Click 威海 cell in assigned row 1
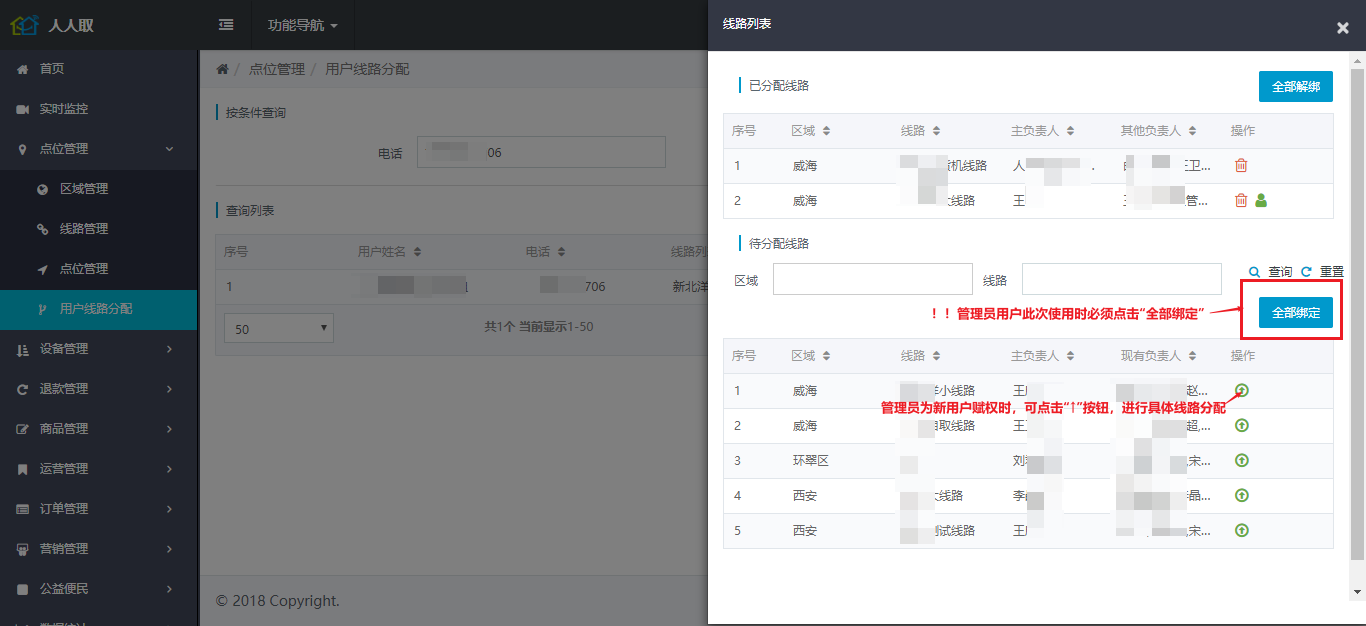1366x626 pixels. click(x=805, y=166)
